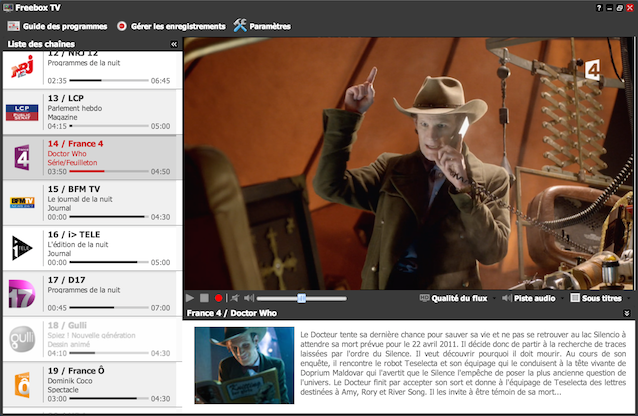Click the HD icon beside Qualité du flux

coord(424,298)
